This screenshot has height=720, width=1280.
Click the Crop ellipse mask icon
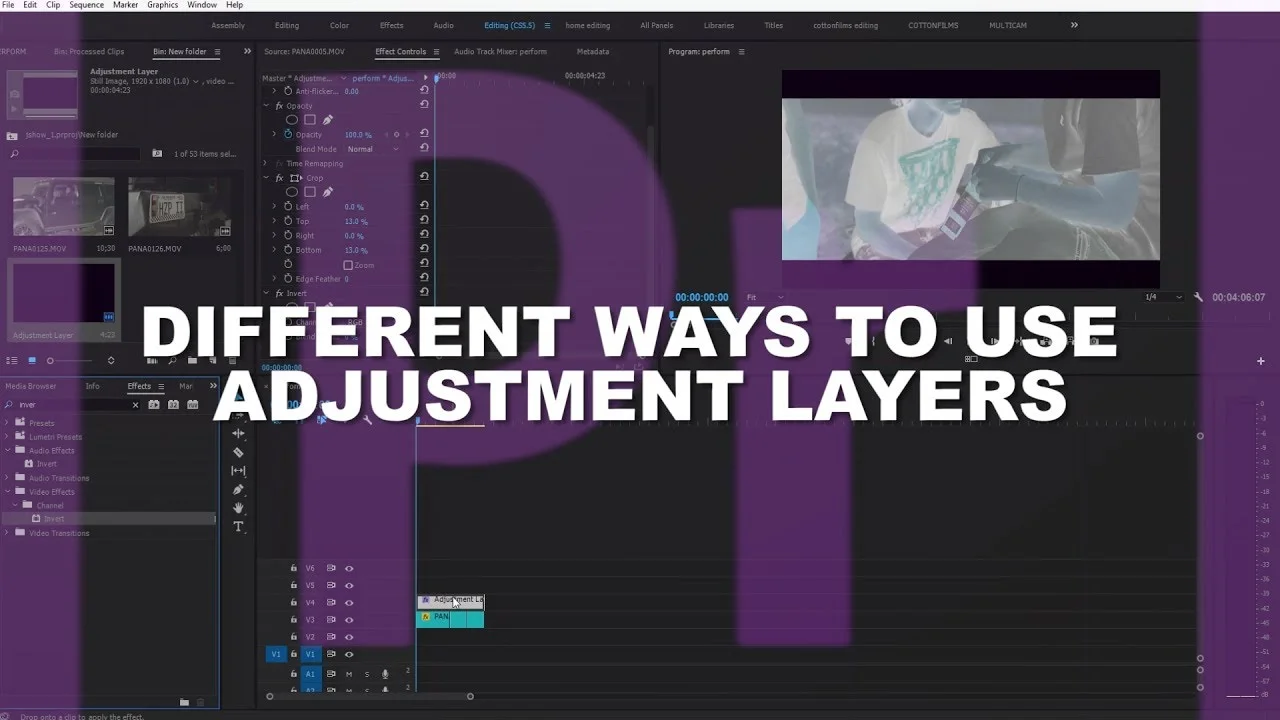292,192
